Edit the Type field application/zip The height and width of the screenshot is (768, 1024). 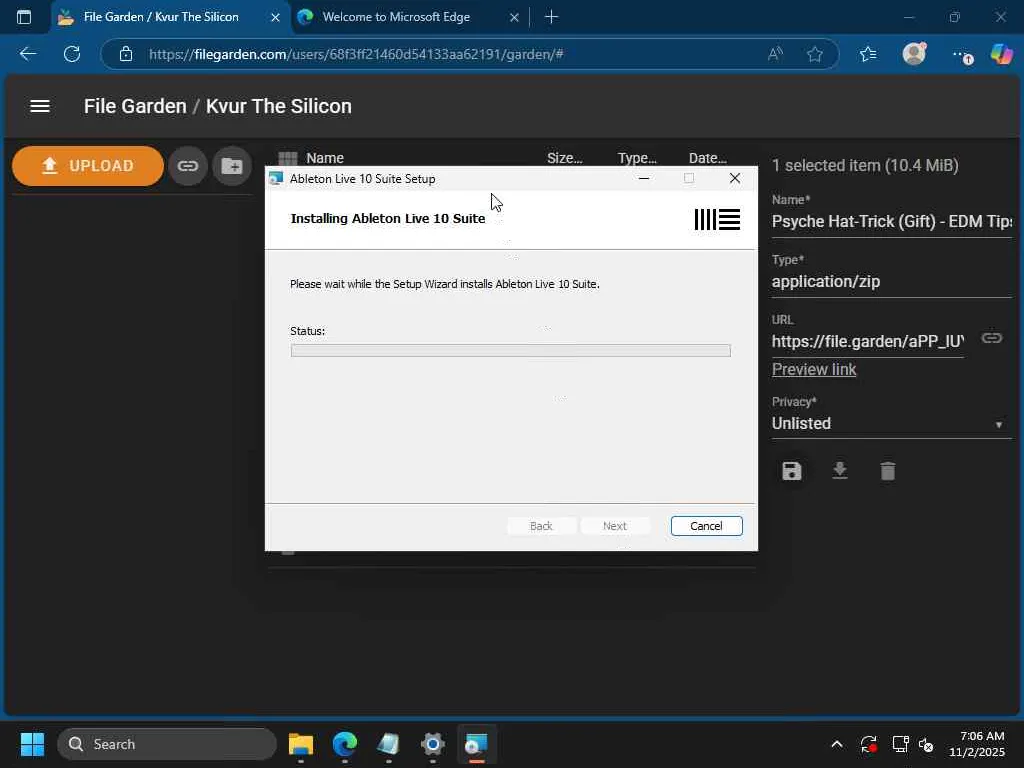pyautogui.click(x=891, y=281)
